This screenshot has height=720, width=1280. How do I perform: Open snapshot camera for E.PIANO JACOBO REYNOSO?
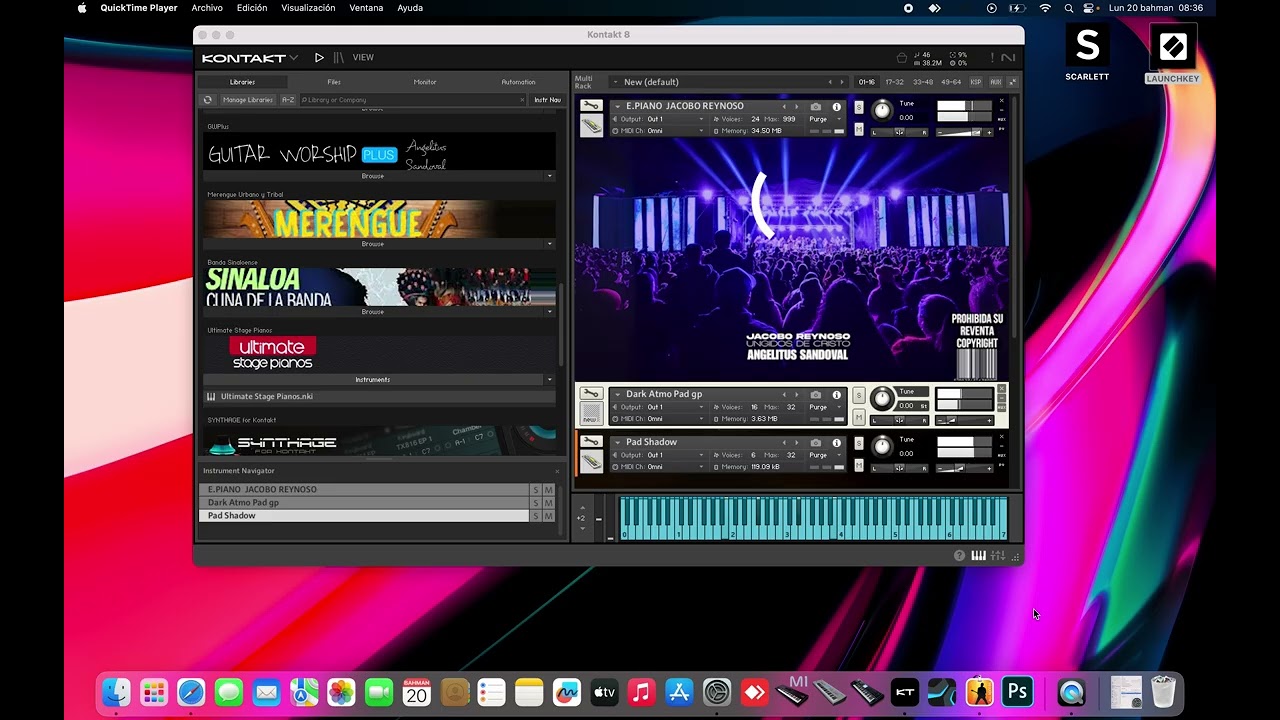(x=816, y=106)
